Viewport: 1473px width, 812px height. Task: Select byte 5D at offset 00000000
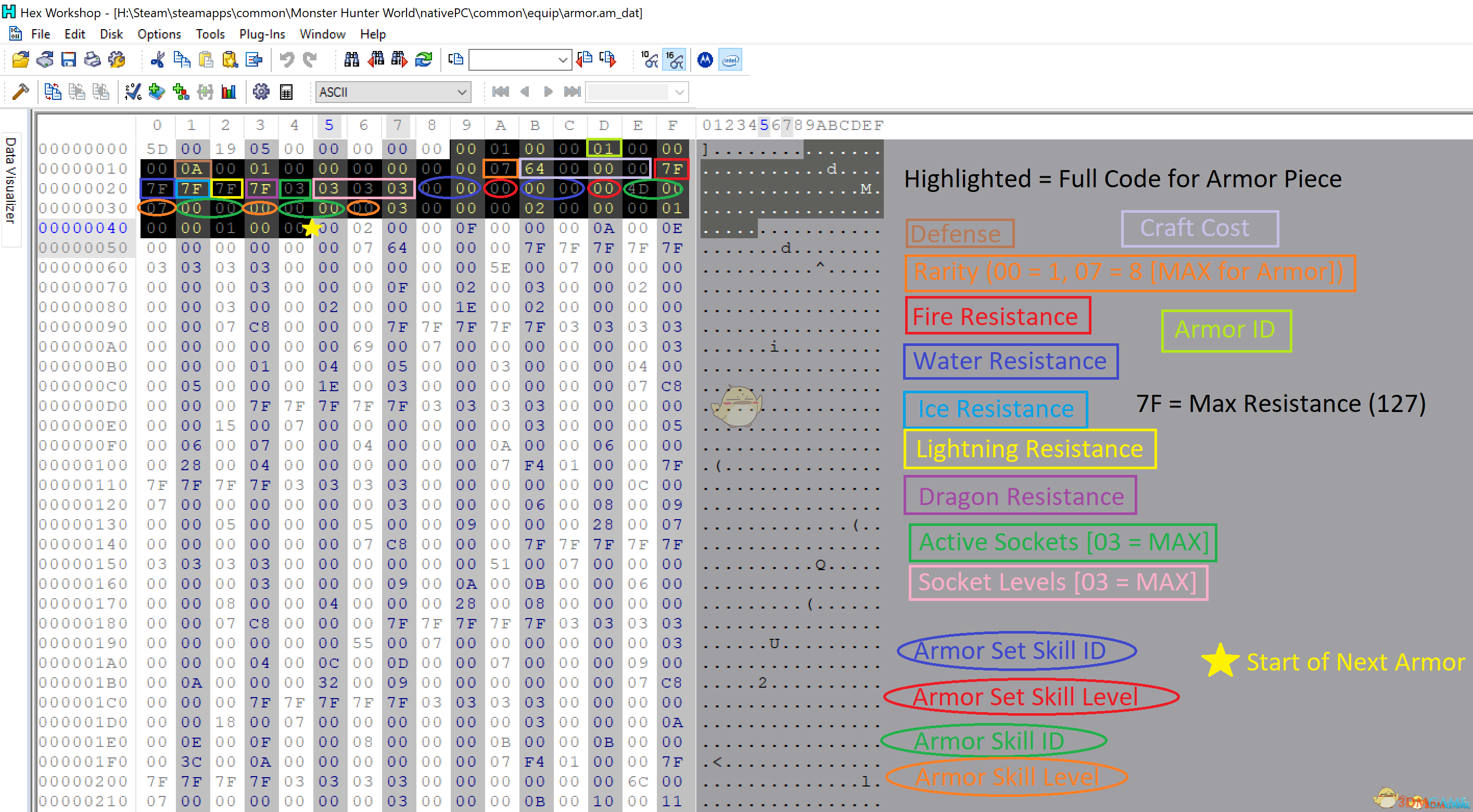pos(157,149)
